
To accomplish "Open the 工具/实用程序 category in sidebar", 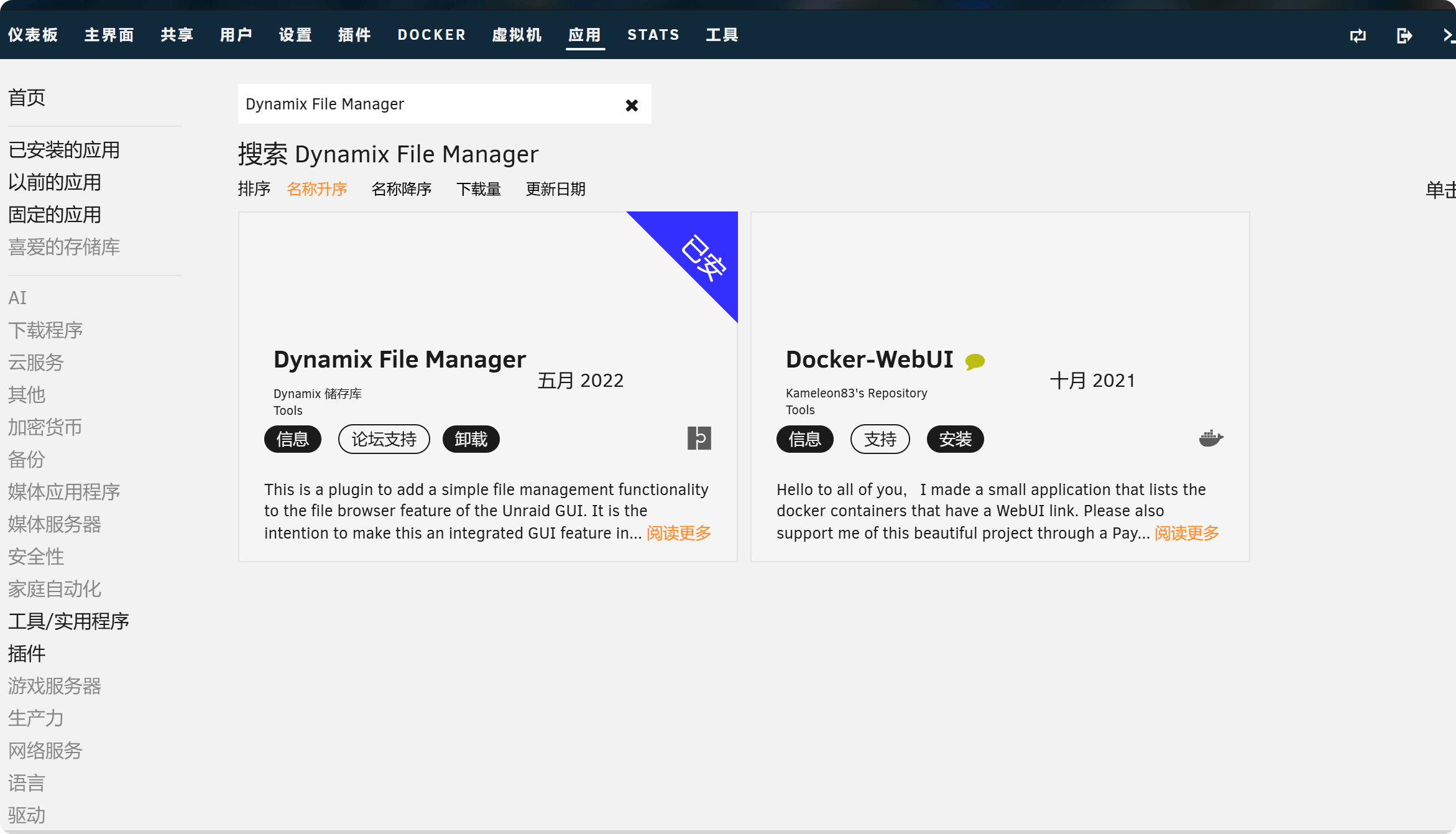I will point(68,621).
